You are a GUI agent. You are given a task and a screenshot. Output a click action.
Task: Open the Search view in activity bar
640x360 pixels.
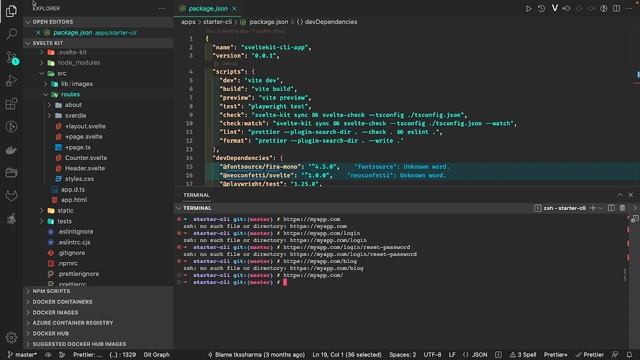click(x=11, y=33)
